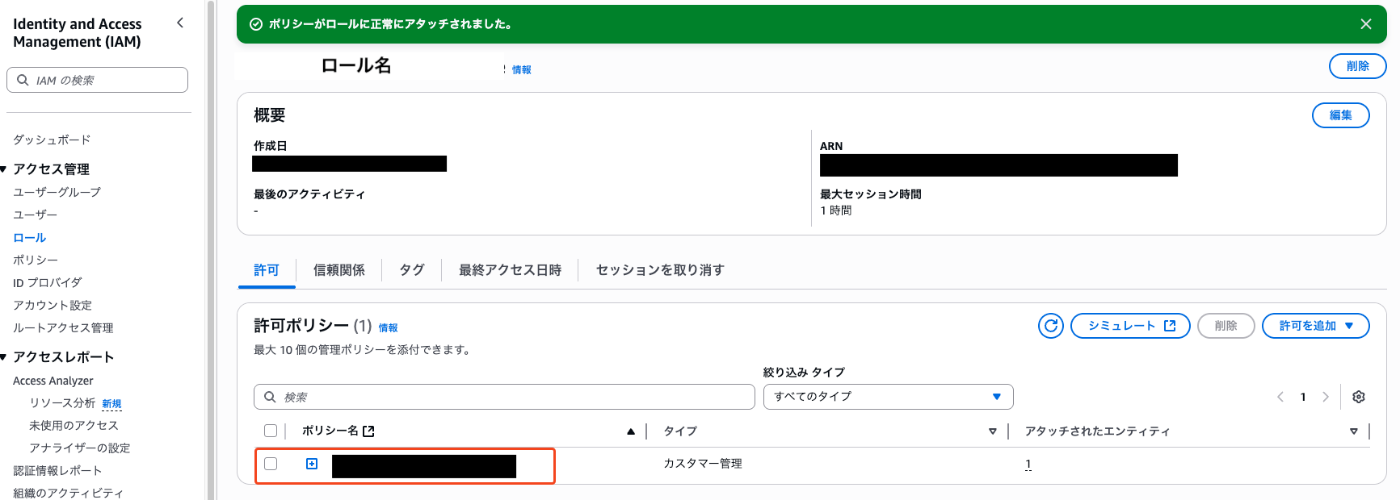Click the refresh icon in 許可ポリシー
1400x500 pixels.
[x=1051, y=326]
